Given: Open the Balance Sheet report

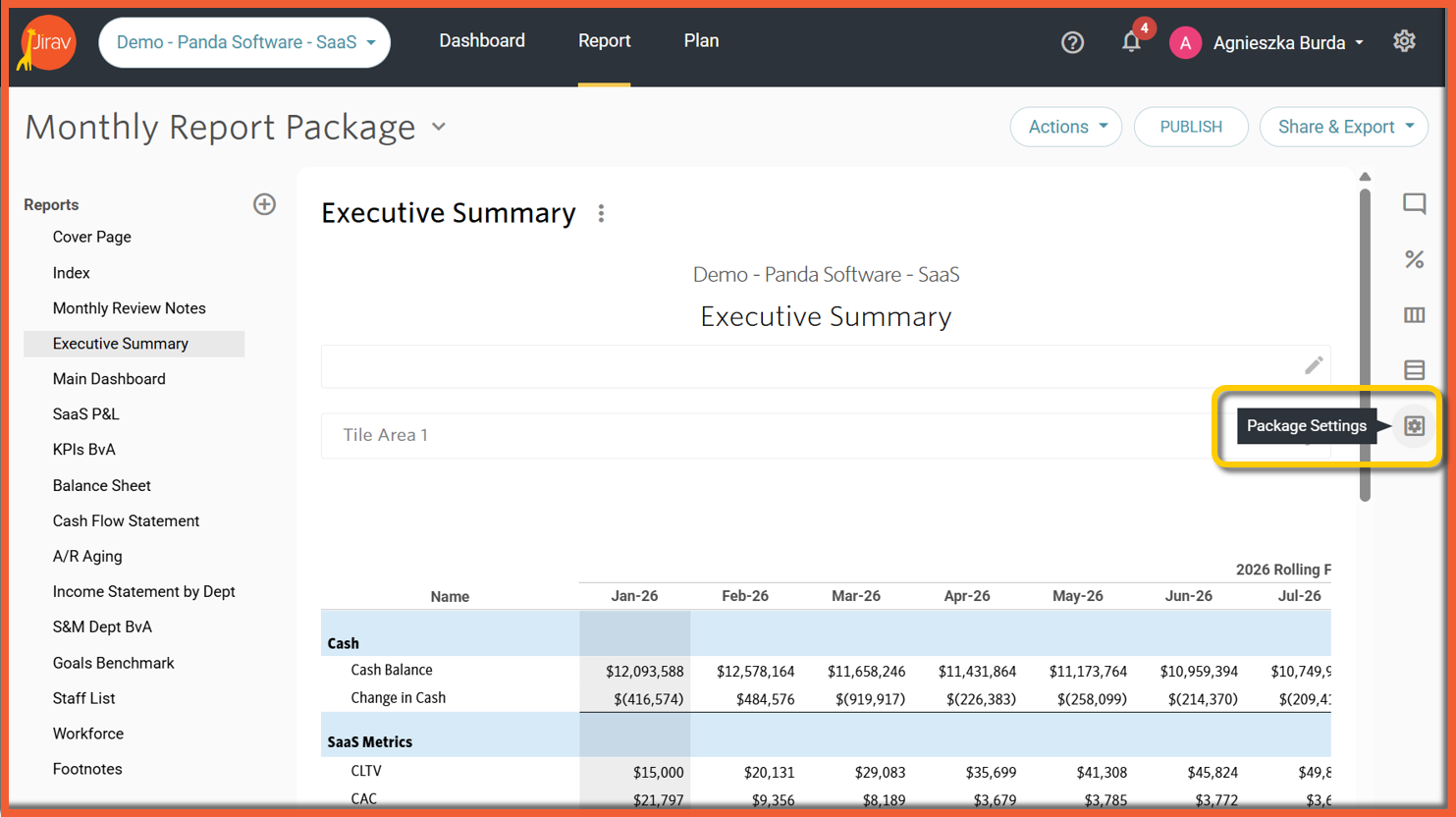Looking at the screenshot, I should tap(102, 485).
